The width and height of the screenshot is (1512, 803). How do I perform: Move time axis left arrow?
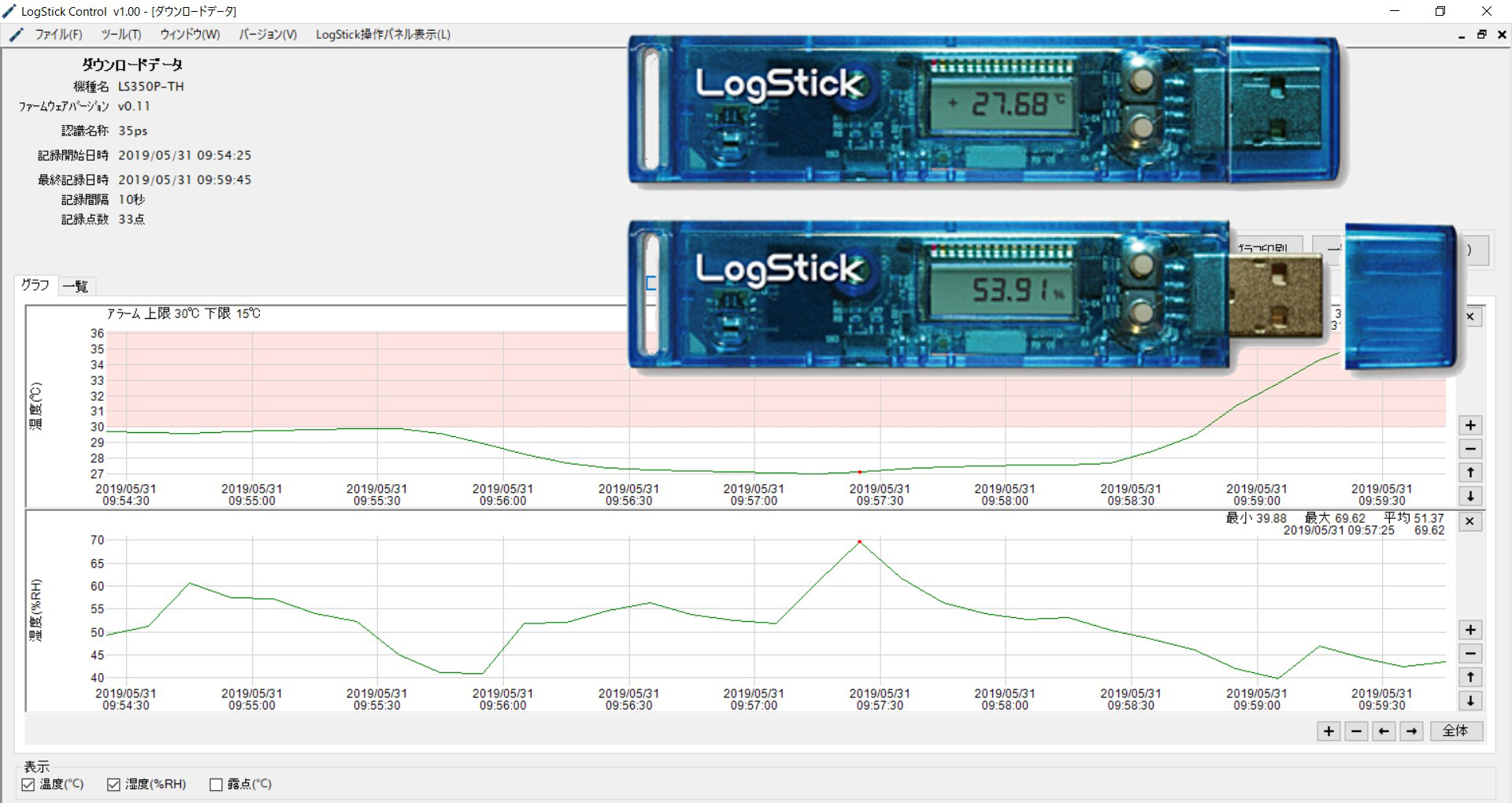1384,731
